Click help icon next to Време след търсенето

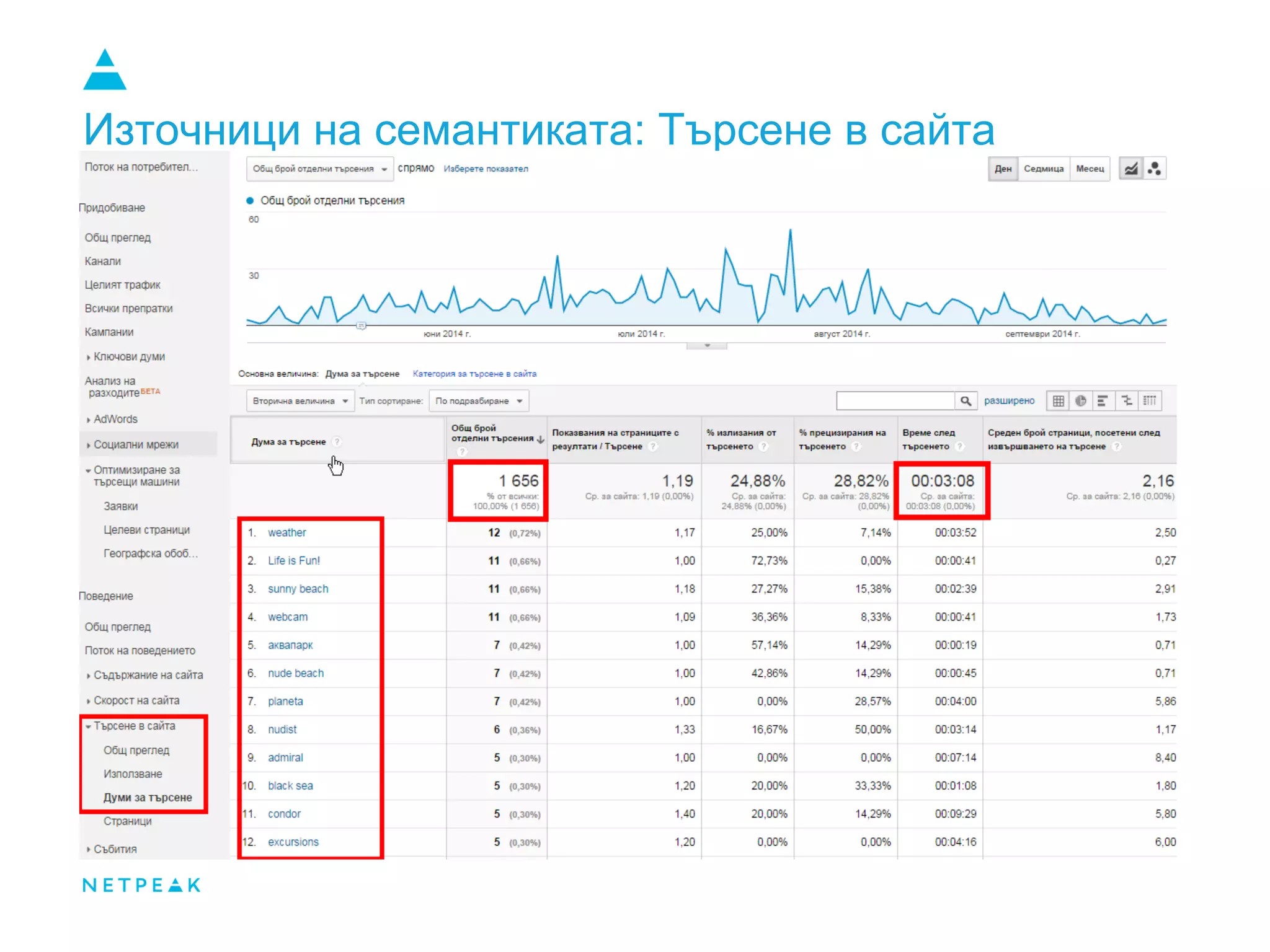pyautogui.click(x=960, y=446)
